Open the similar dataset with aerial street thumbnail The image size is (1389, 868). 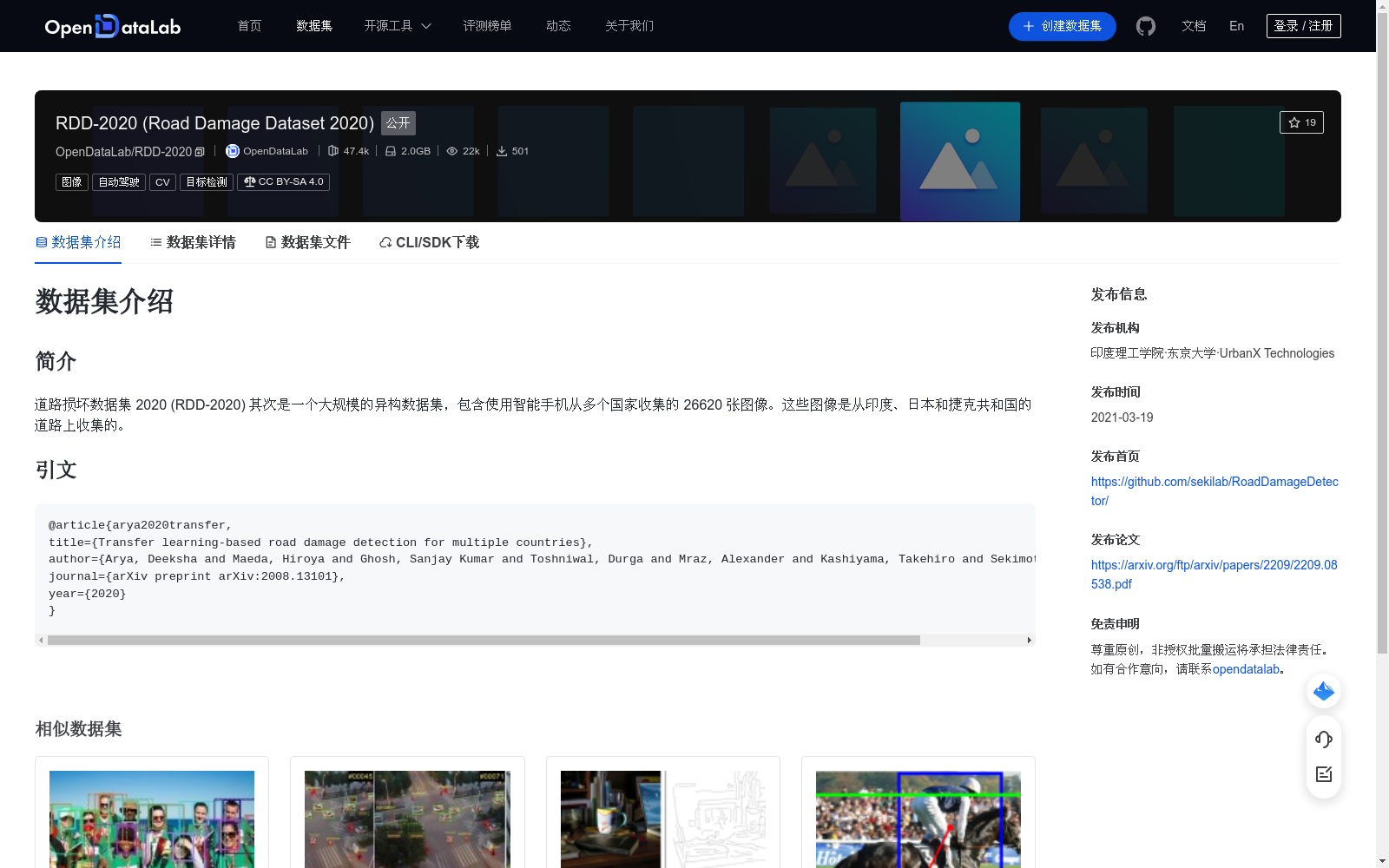pyautogui.click(x=407, y=819)
